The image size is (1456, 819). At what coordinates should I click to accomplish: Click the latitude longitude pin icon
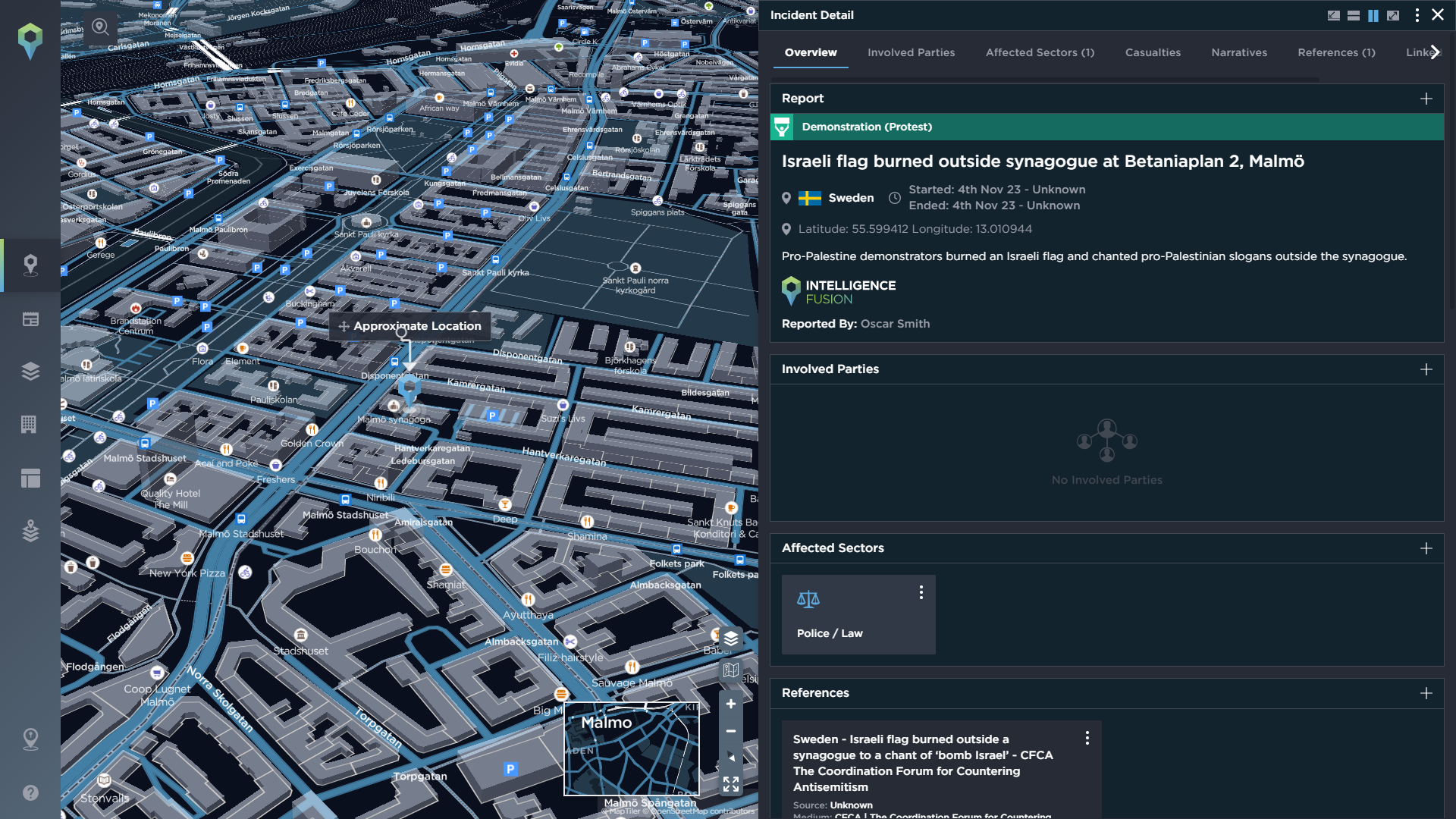(786, 229)
